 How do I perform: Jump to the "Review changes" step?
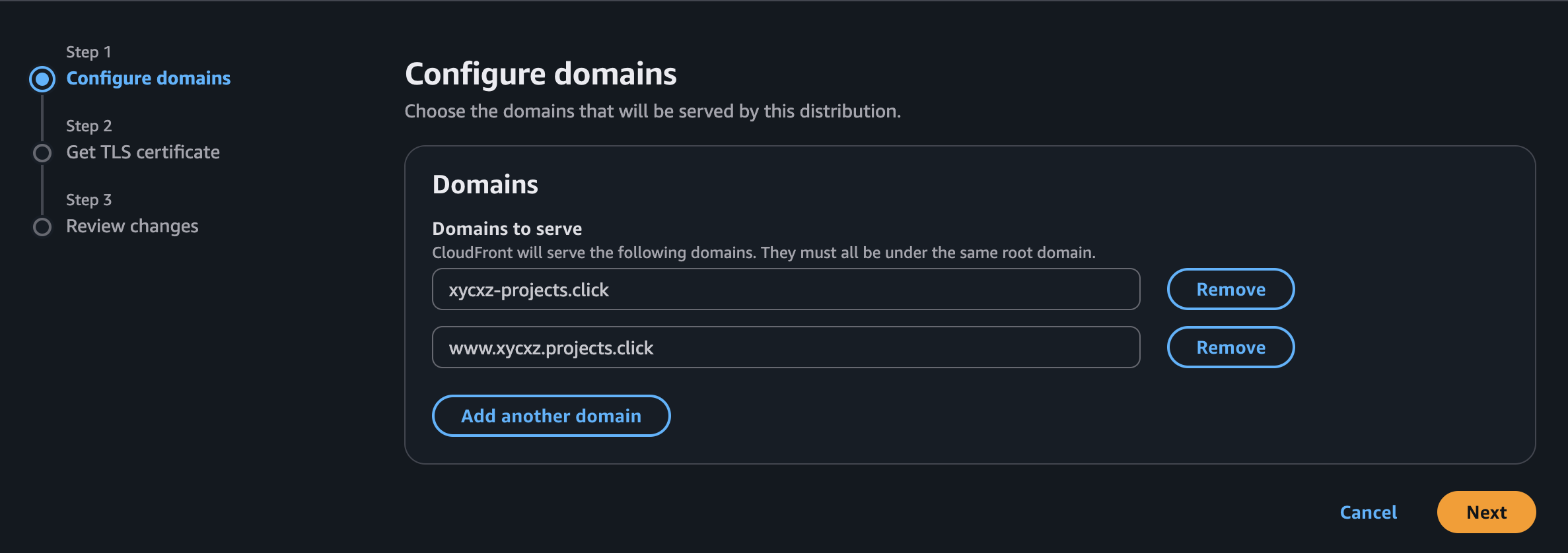click(x=131, y=226)
